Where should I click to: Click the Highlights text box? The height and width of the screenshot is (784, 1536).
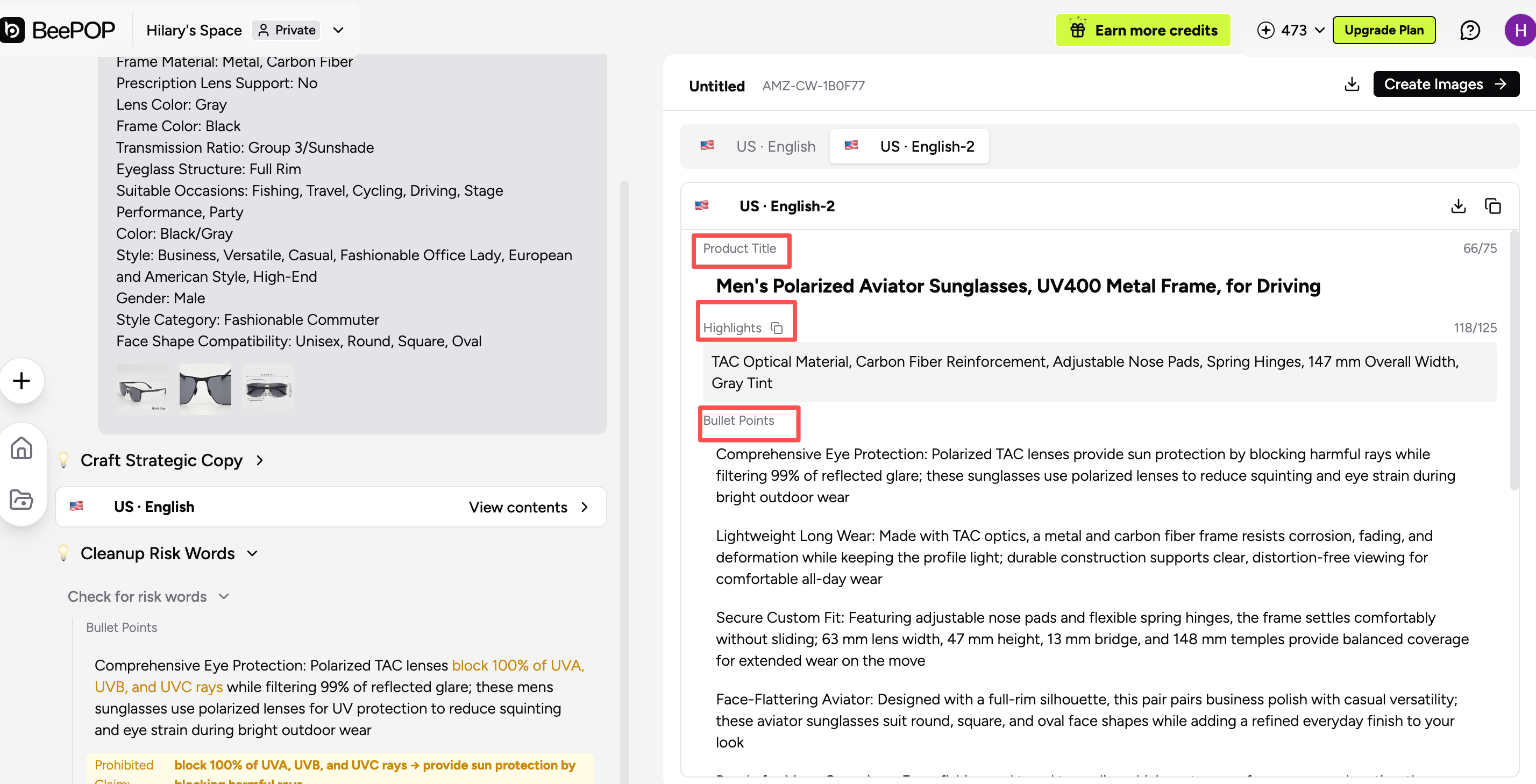[x=1099, y=372]
